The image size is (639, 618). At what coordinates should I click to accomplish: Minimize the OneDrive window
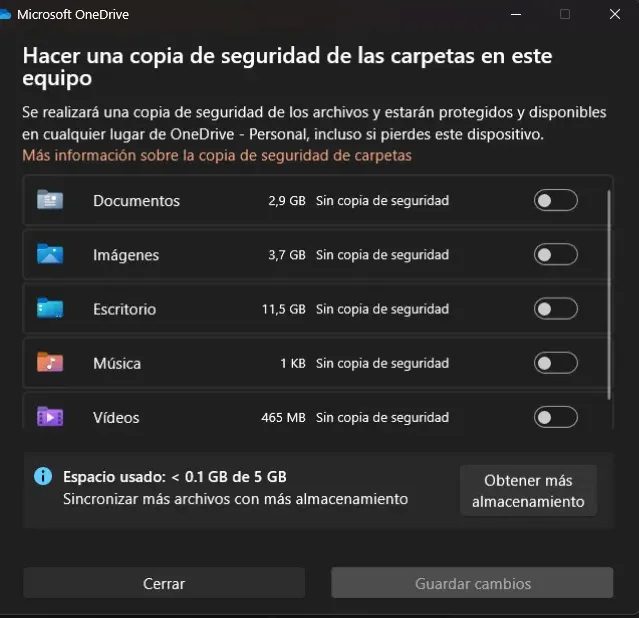[516, 14]
